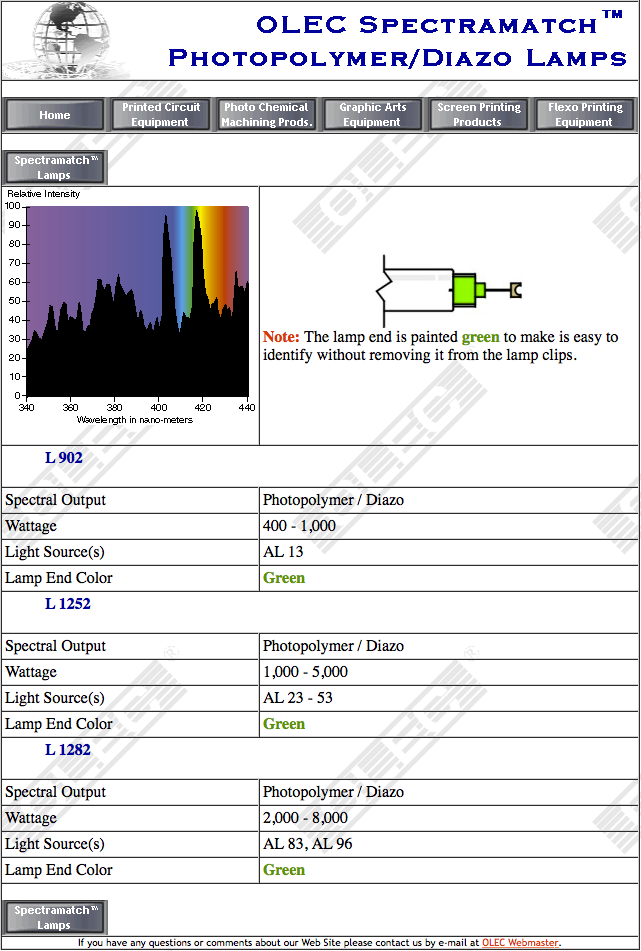Click the top Spectramatch Lamps button

tap(55, 167)
